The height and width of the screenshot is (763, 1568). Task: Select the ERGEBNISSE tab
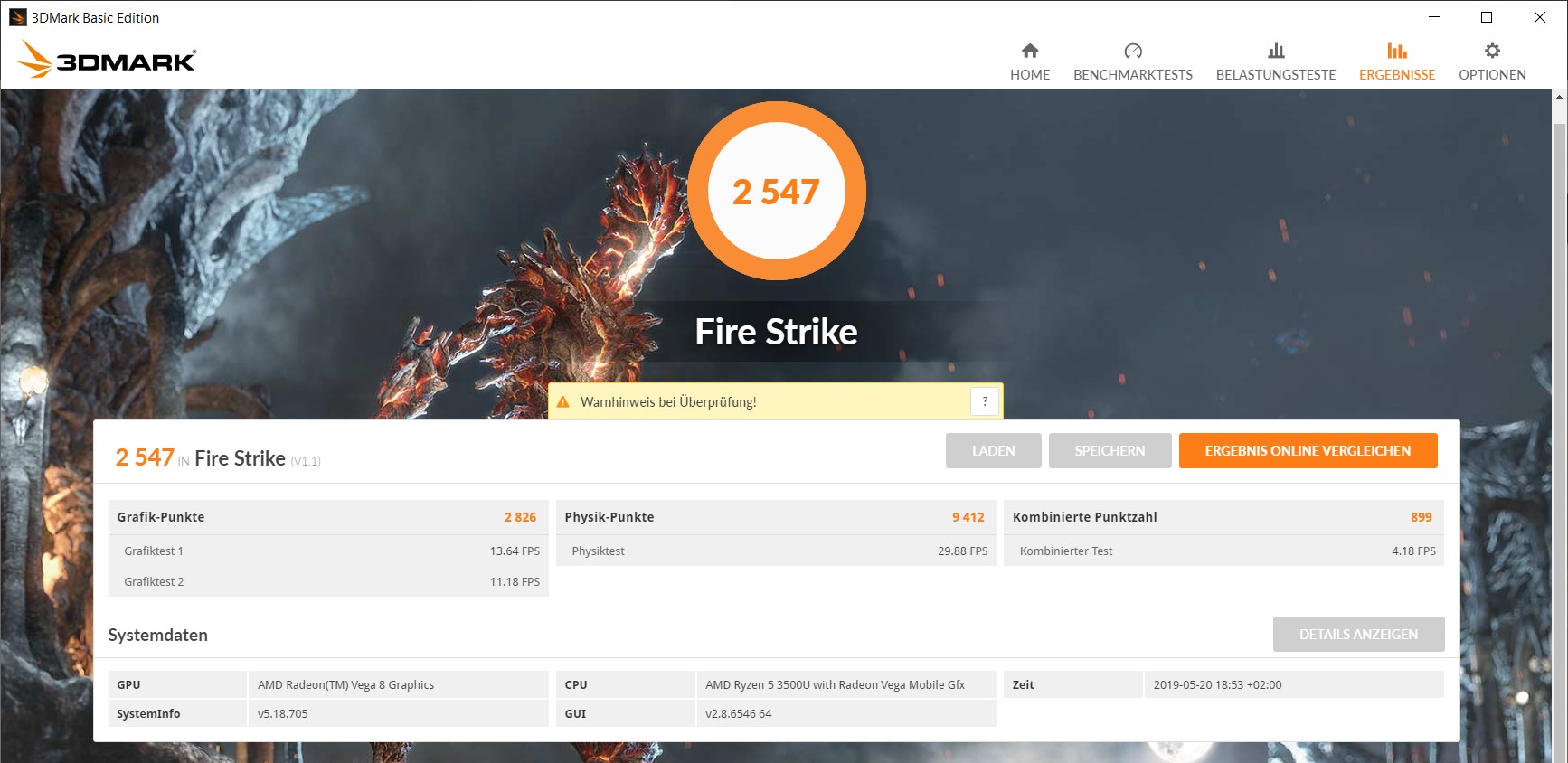(1397, 61)
